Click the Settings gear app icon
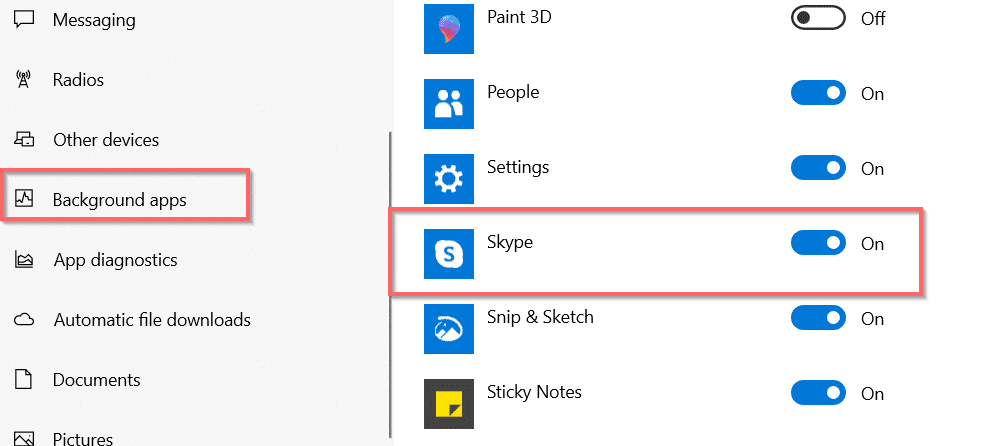The height and width of the screenshot is (446, 991). point(449,178)
